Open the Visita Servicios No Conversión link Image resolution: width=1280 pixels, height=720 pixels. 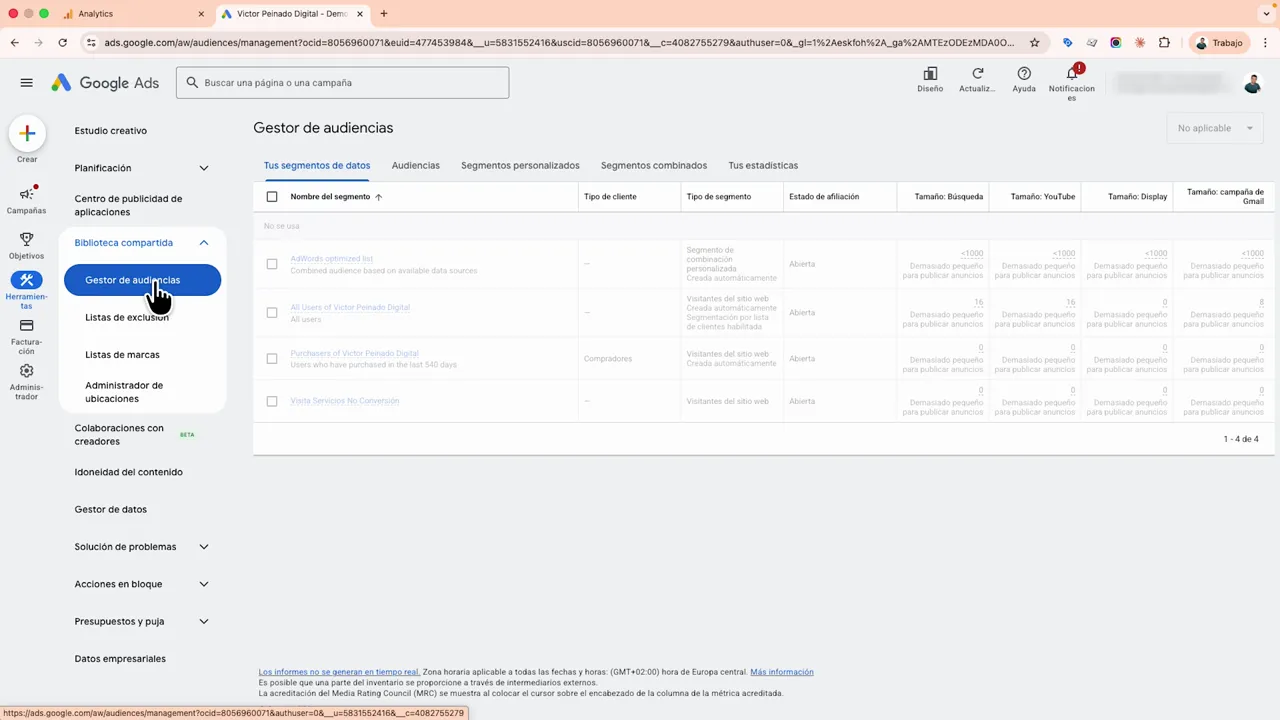(x=344, y=401)
